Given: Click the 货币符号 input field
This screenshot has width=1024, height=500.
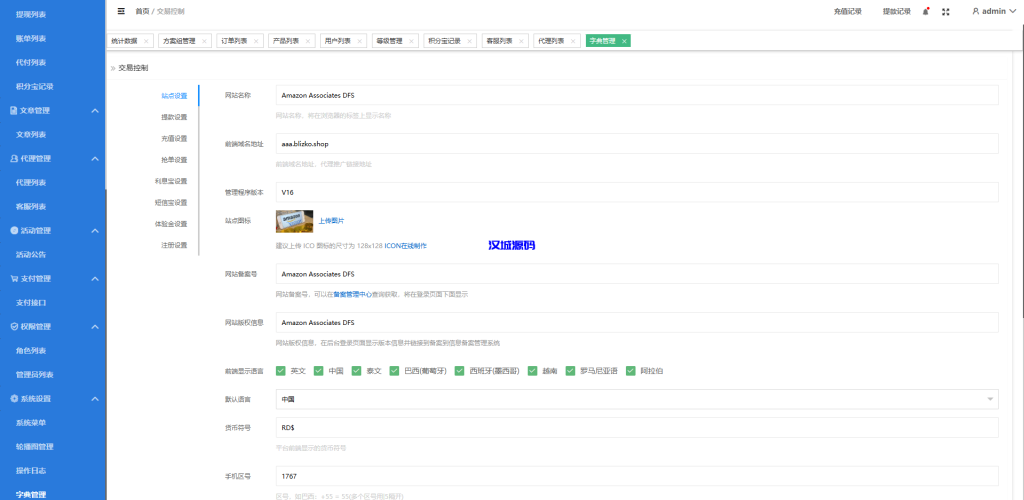Looking at the screenshot, I should (x=637, y=427).
